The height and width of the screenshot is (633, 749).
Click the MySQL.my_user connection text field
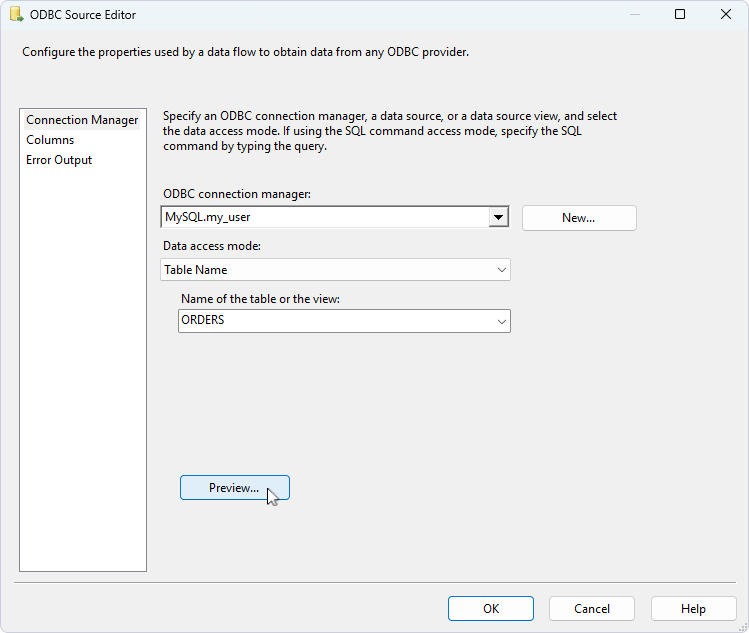tap(323, 217)
